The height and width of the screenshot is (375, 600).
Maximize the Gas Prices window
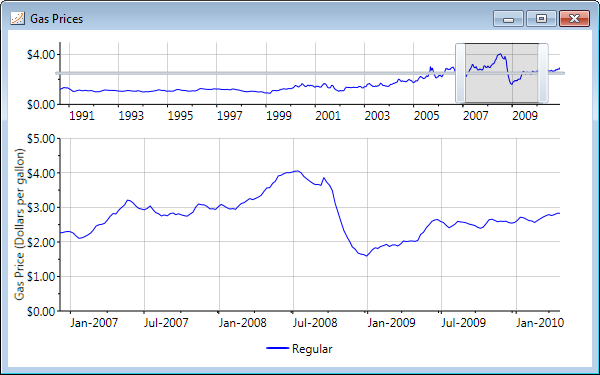[x=541, y=19]
